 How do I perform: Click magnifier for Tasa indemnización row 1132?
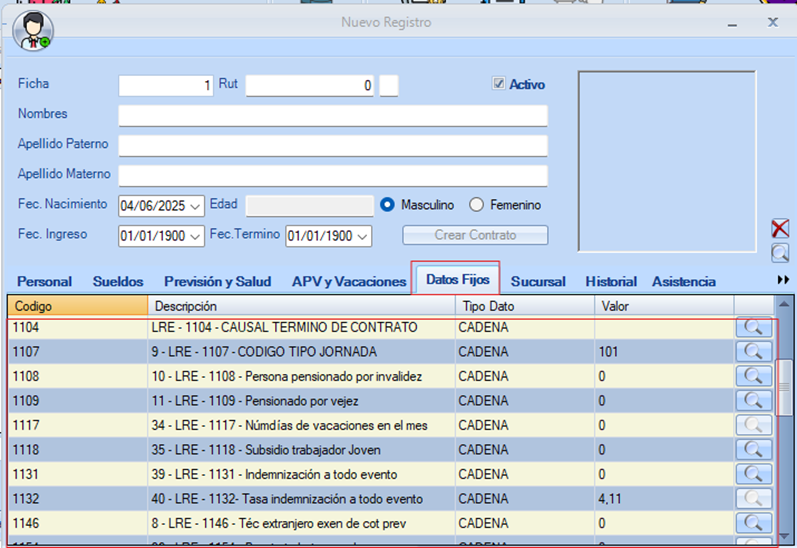[x=753, y=499]
